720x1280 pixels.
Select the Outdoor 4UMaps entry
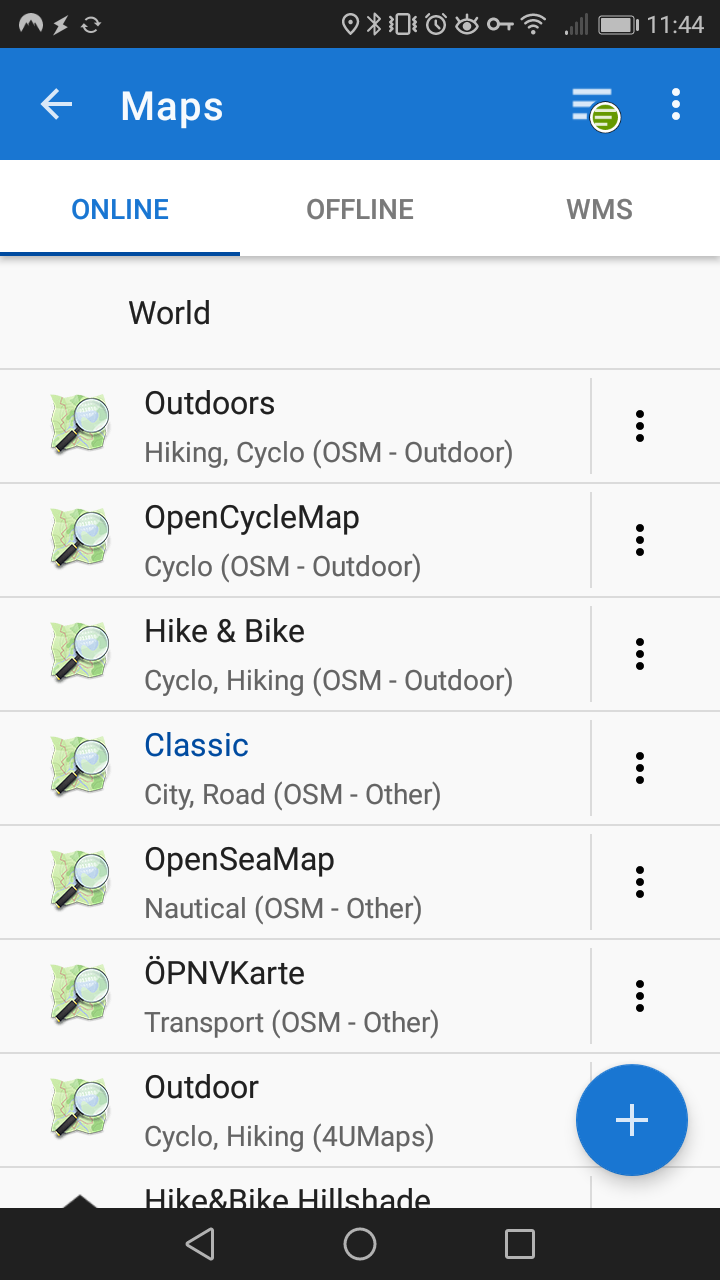point(289,1110)
